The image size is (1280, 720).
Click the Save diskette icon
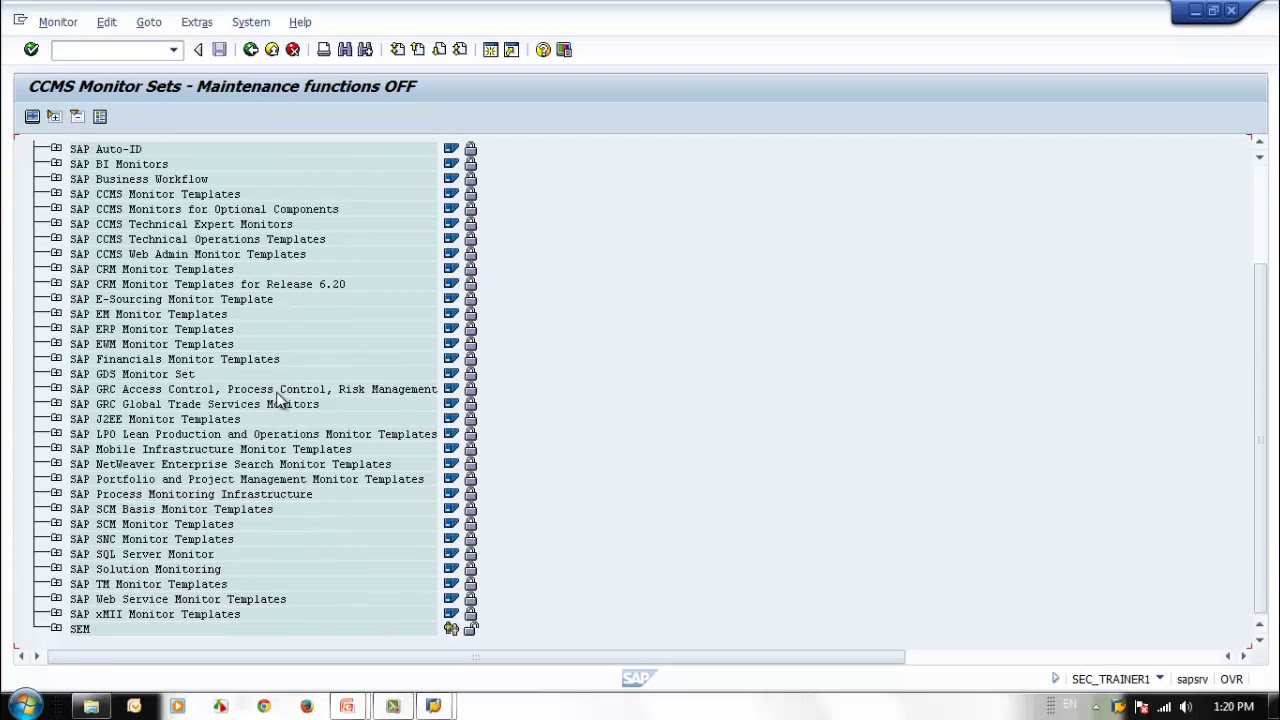[x=219, y=50]
